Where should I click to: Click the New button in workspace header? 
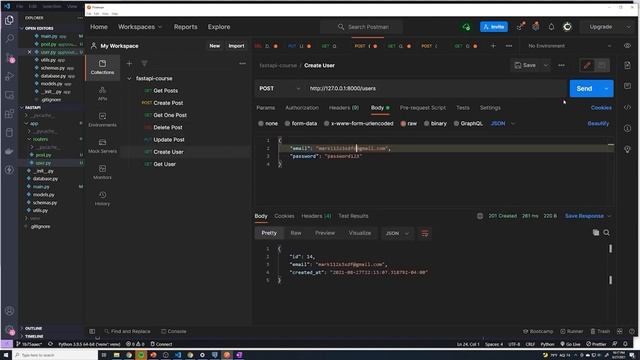point(215,46)
